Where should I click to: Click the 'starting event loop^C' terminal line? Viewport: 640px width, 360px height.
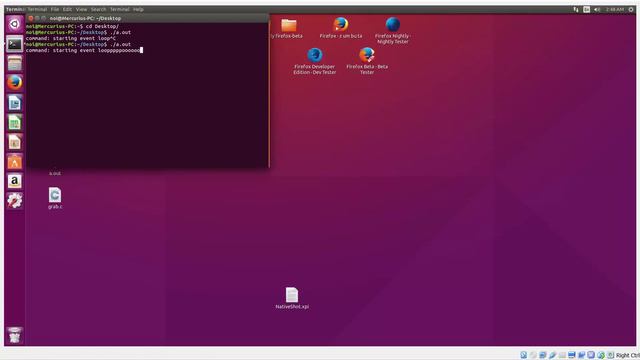71,38
